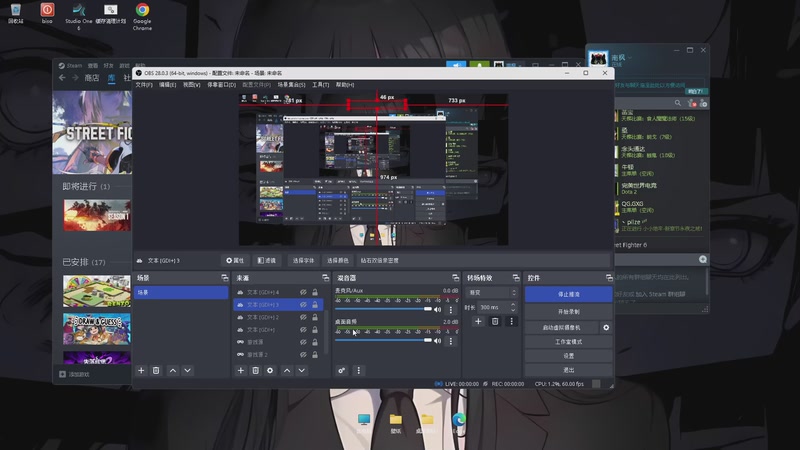Pop out the Controls dock using its header icon
Image resolution: width=800 pixels, height=450 pixels.
[609, 278]
